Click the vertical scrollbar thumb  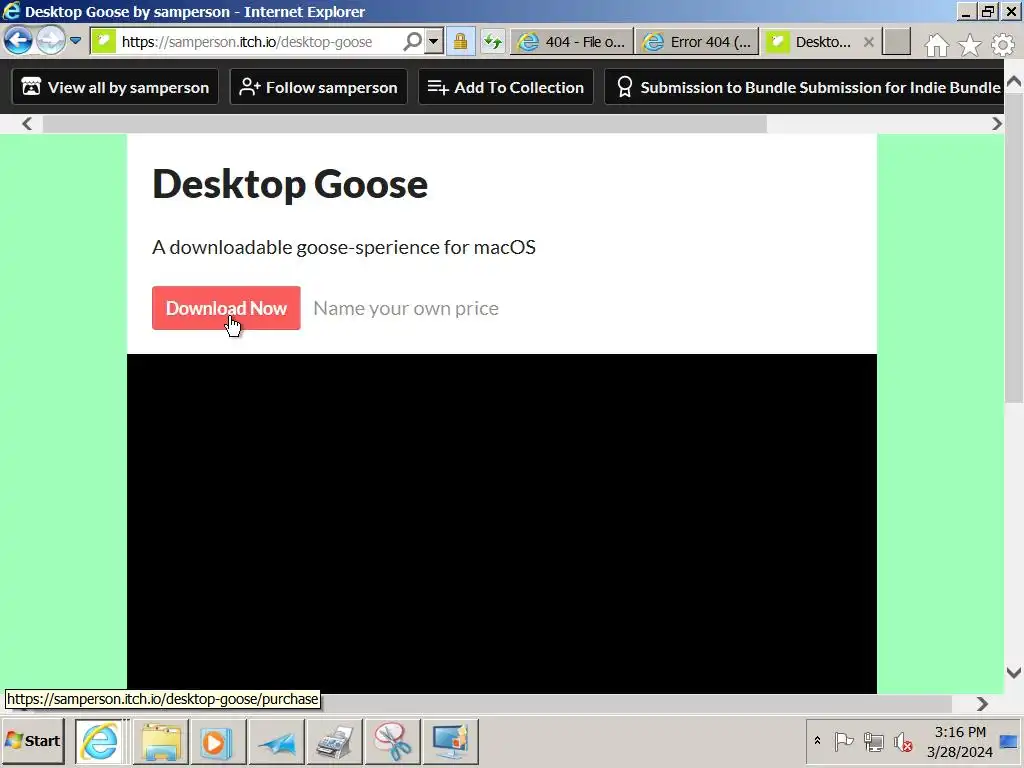[x=1014, y=248]
